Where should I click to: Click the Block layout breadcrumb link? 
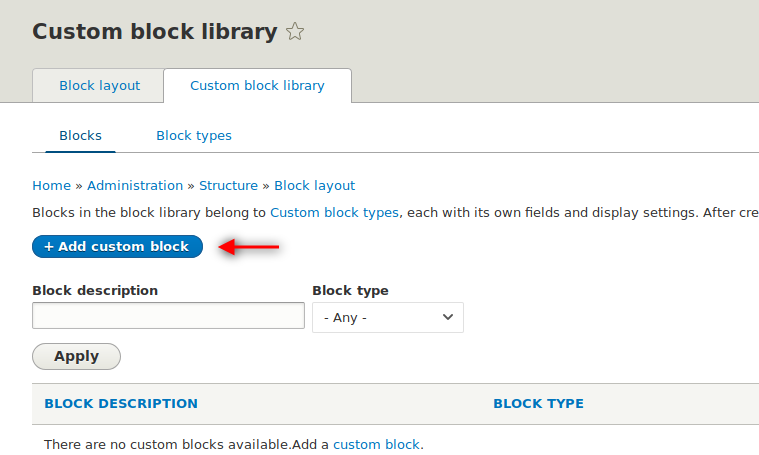click(315, 185)
